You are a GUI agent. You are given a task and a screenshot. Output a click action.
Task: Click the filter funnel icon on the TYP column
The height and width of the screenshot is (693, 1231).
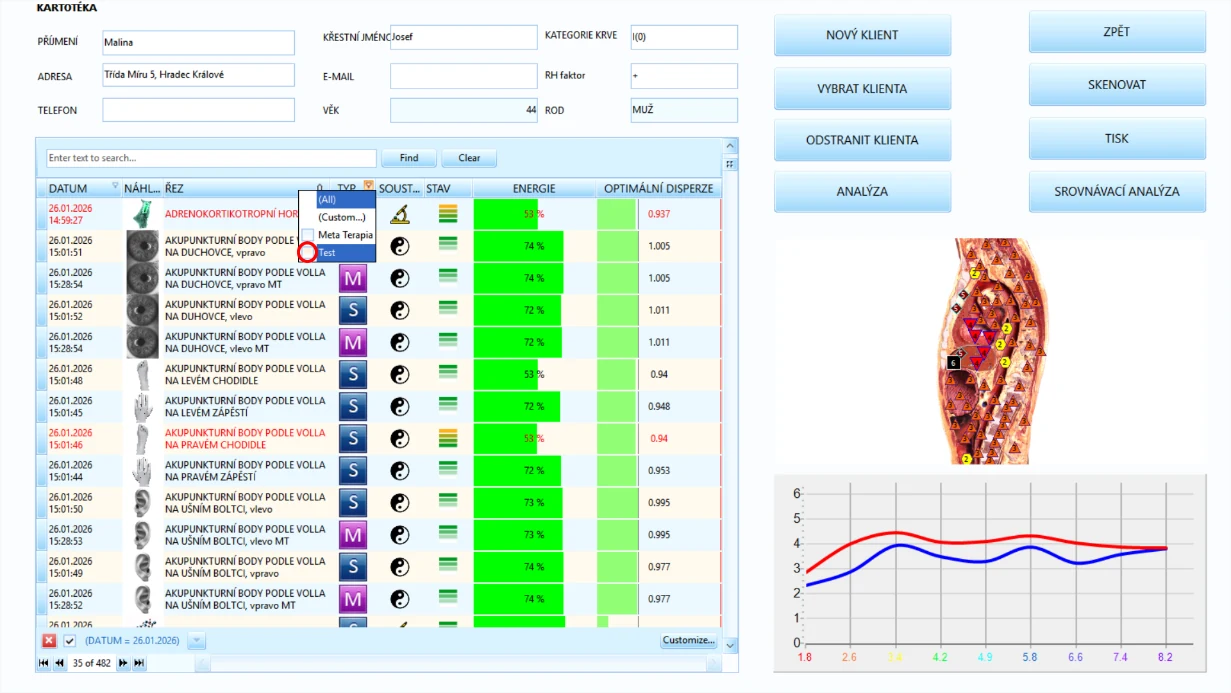(x=368, y=186)
